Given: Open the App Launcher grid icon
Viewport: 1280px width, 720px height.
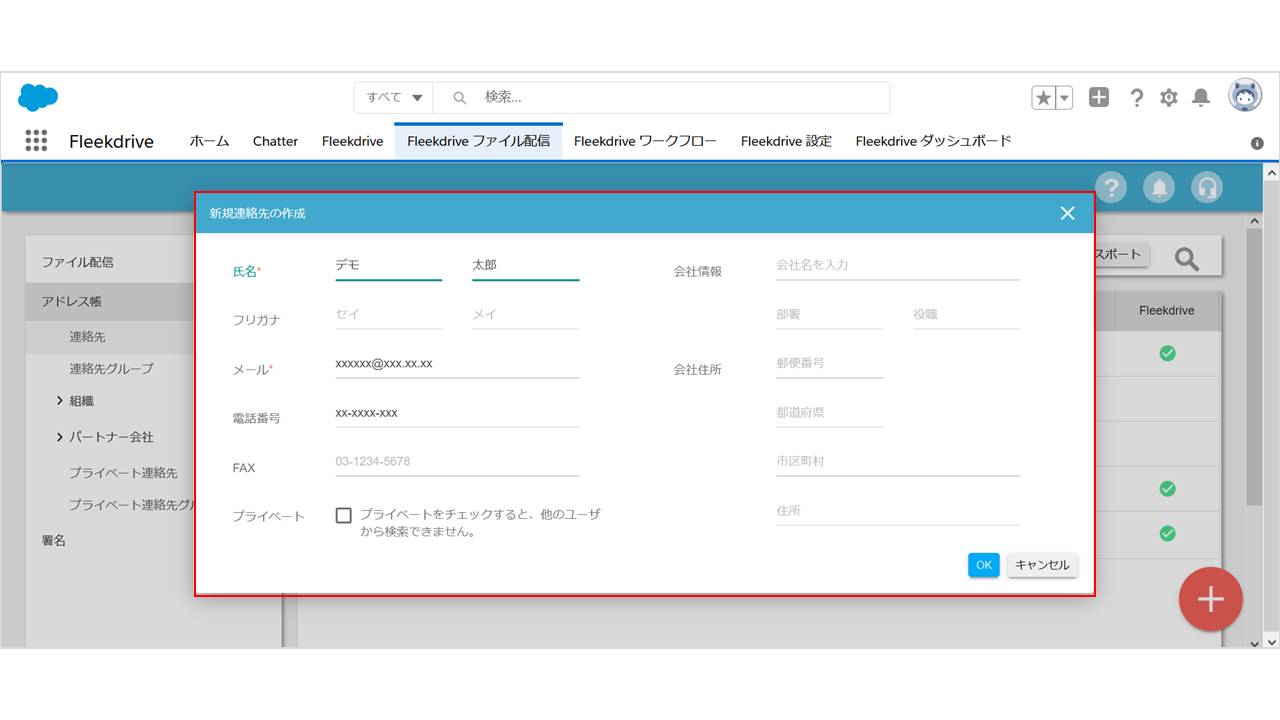Looking at the screenshot, I should coord(36,141).
